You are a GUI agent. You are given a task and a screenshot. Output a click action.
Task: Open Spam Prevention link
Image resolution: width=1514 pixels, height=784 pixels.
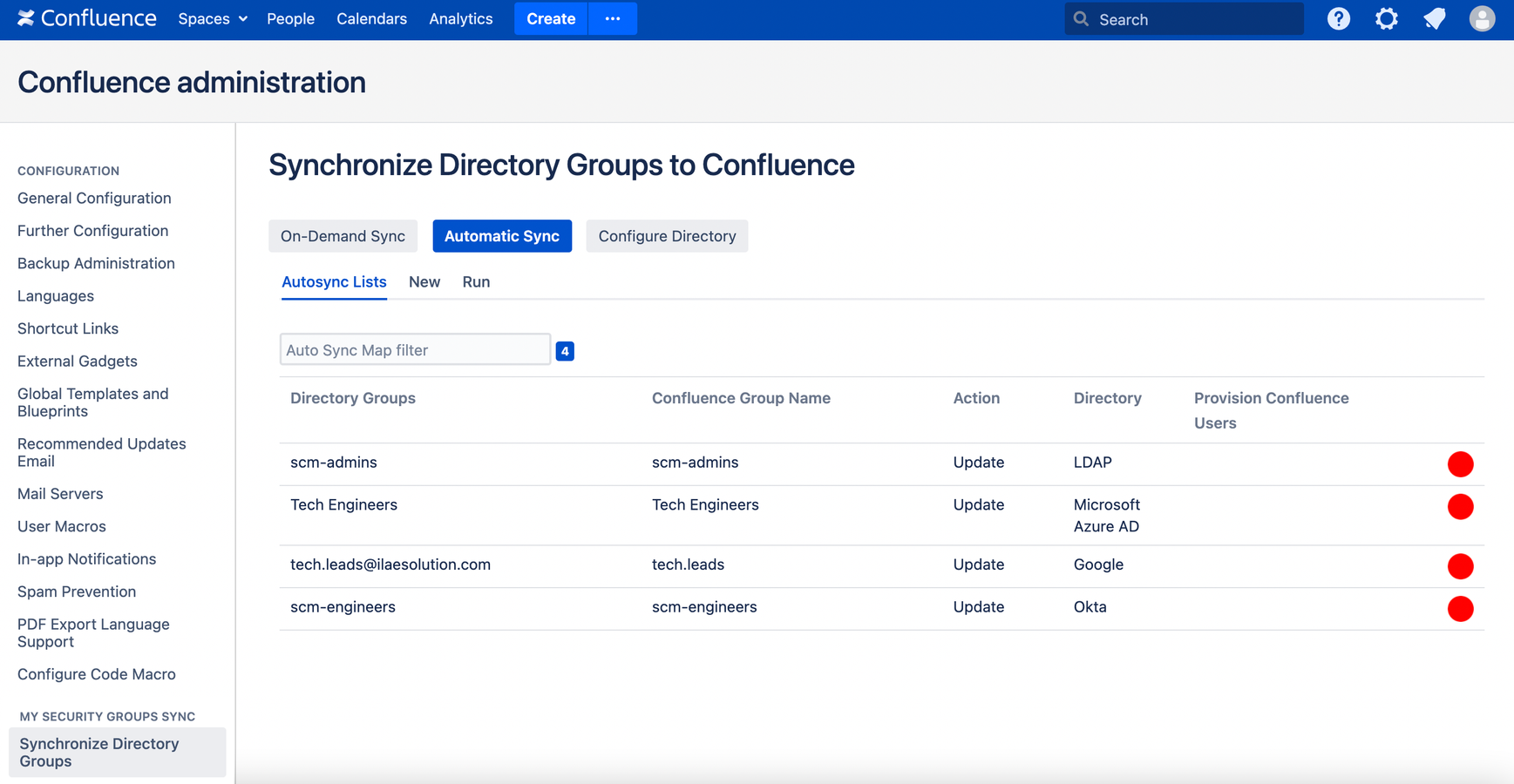tap(77, 591)
